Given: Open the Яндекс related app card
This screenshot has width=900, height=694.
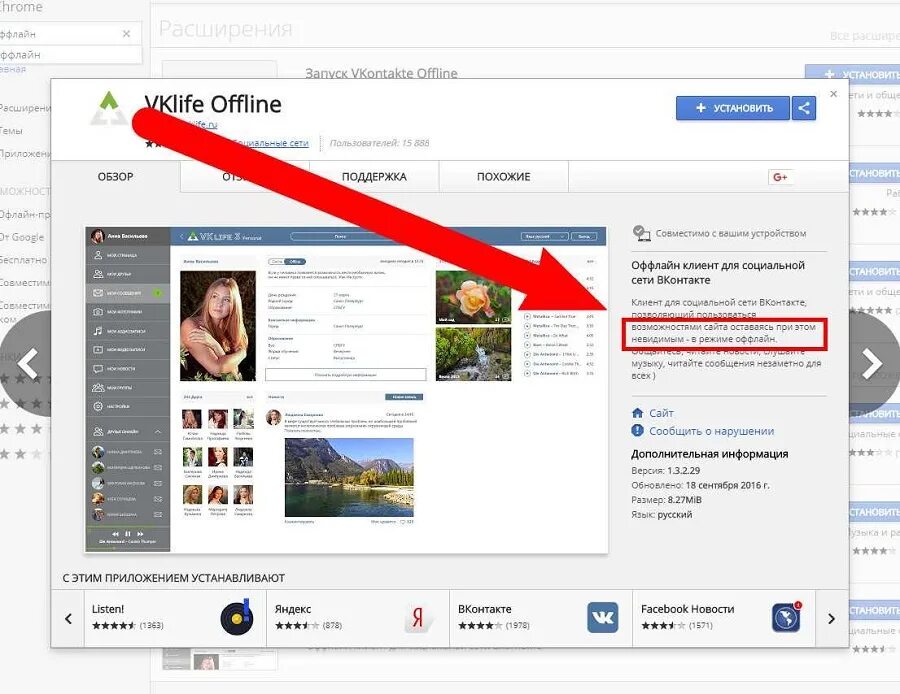Looking at the screenshot, I should [x=358, y=618].
